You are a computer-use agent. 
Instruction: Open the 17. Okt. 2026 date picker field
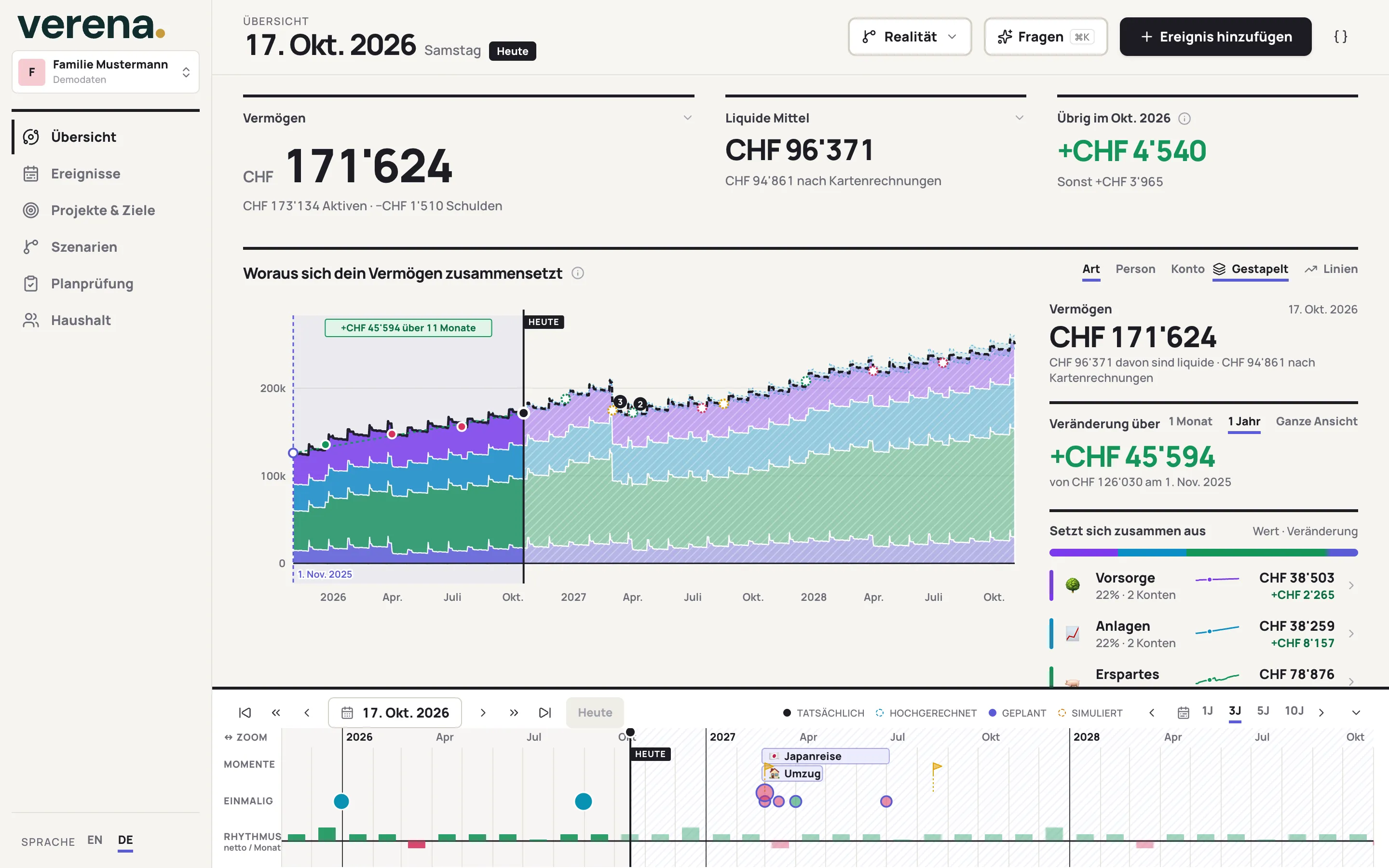395,712
